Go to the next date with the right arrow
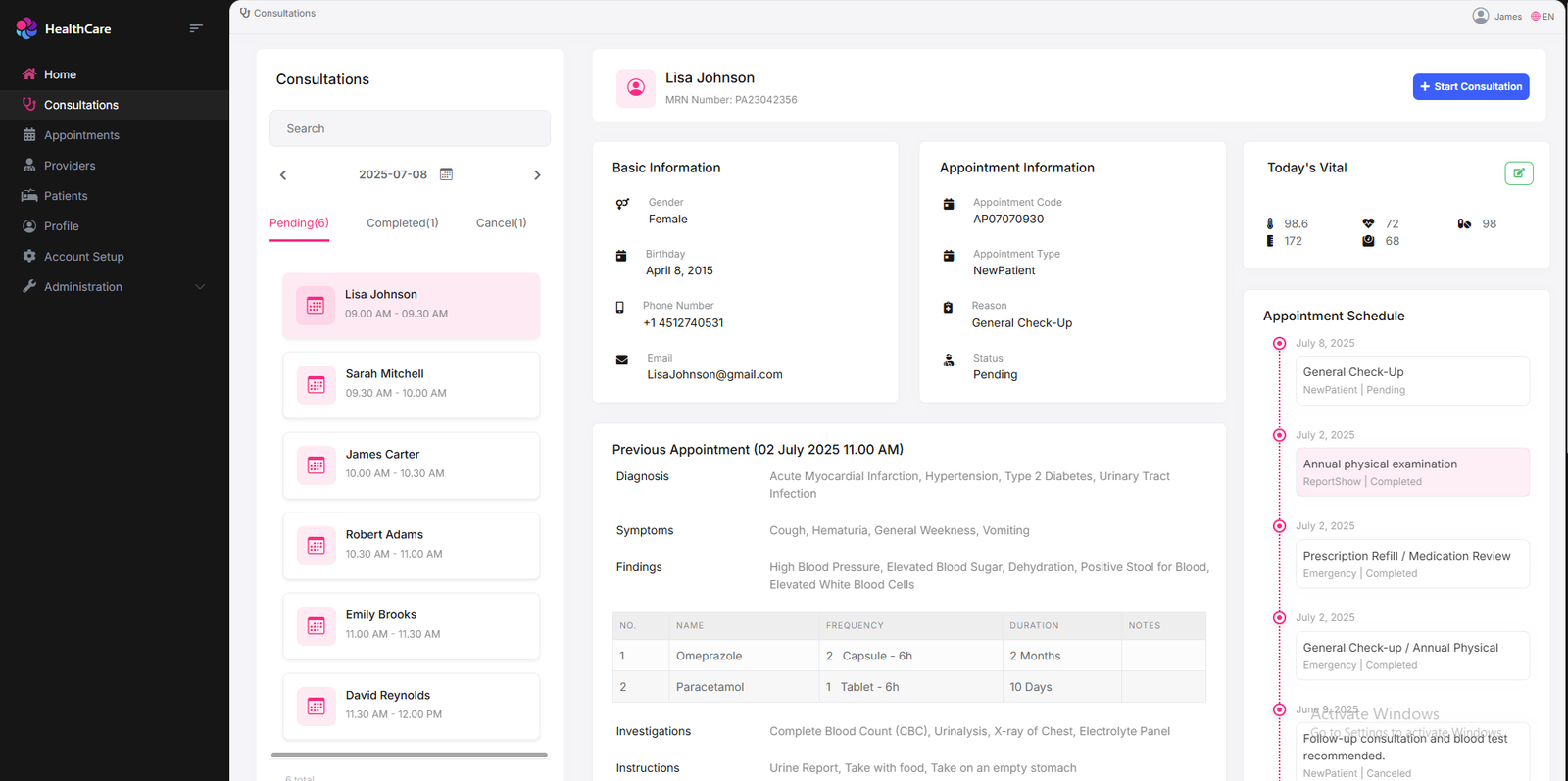 537,175
